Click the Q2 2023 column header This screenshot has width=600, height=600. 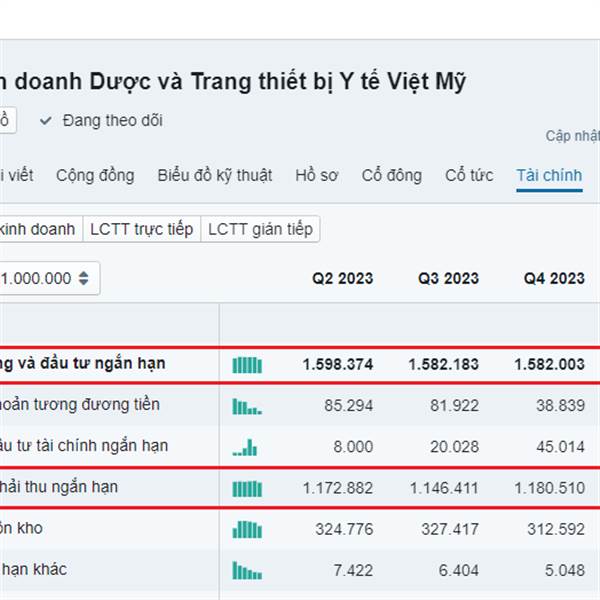point(342,278)
